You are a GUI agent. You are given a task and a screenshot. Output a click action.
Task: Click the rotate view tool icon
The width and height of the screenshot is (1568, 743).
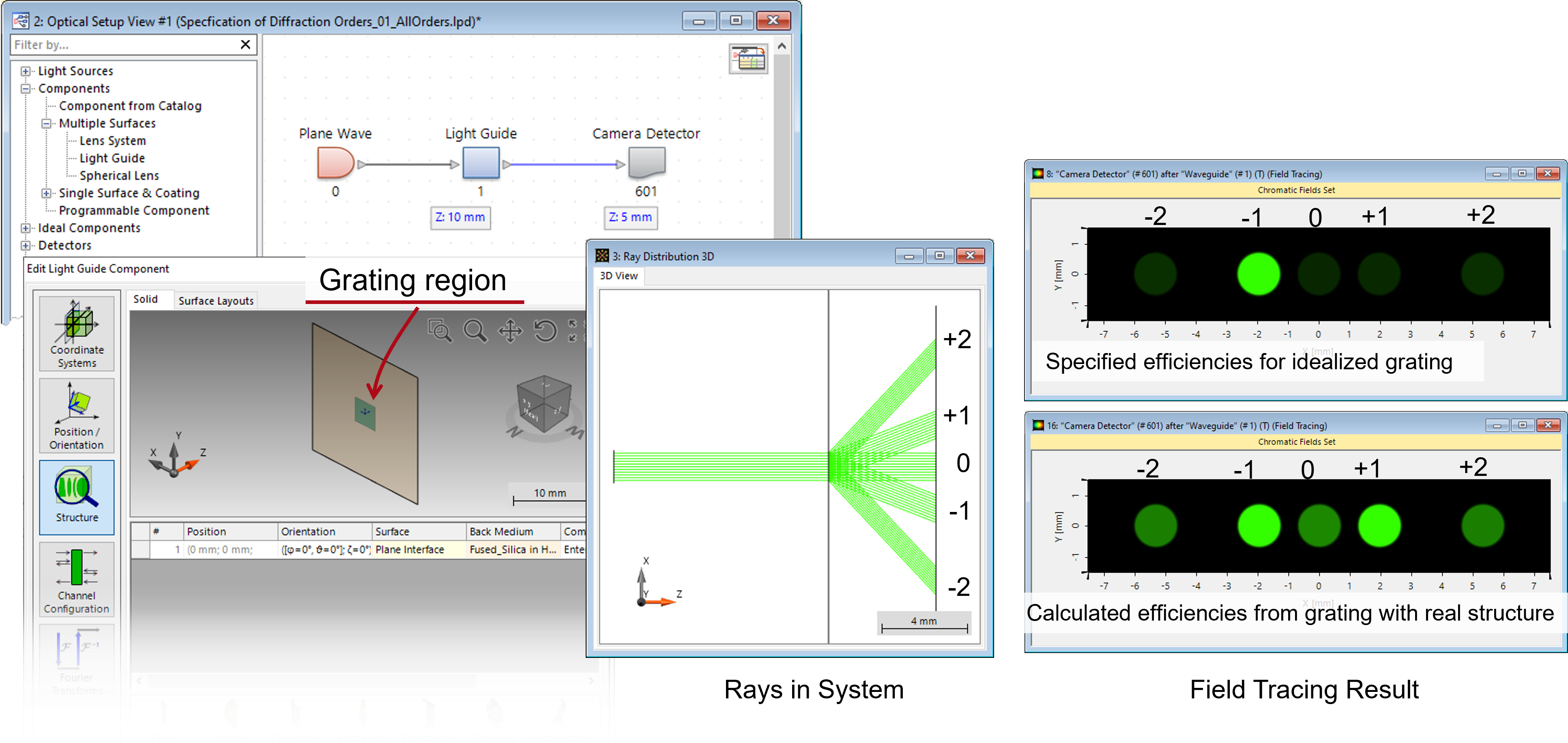[545, 331]
